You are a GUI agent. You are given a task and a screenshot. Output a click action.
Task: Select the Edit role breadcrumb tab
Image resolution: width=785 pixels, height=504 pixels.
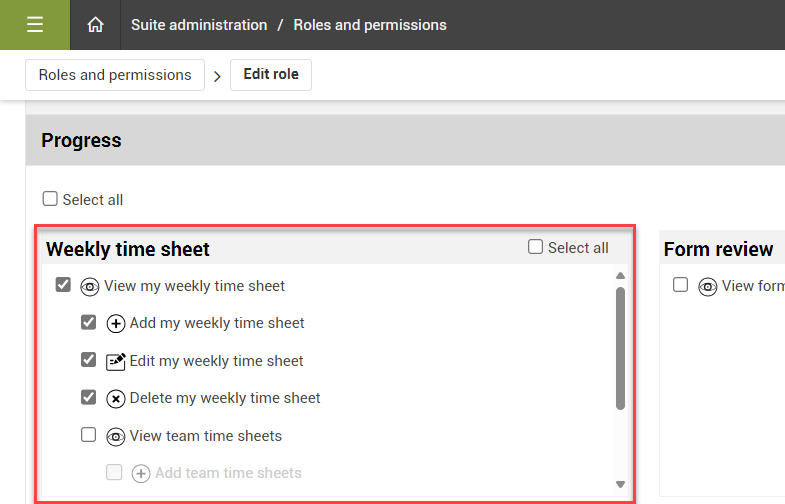(271, 75)
